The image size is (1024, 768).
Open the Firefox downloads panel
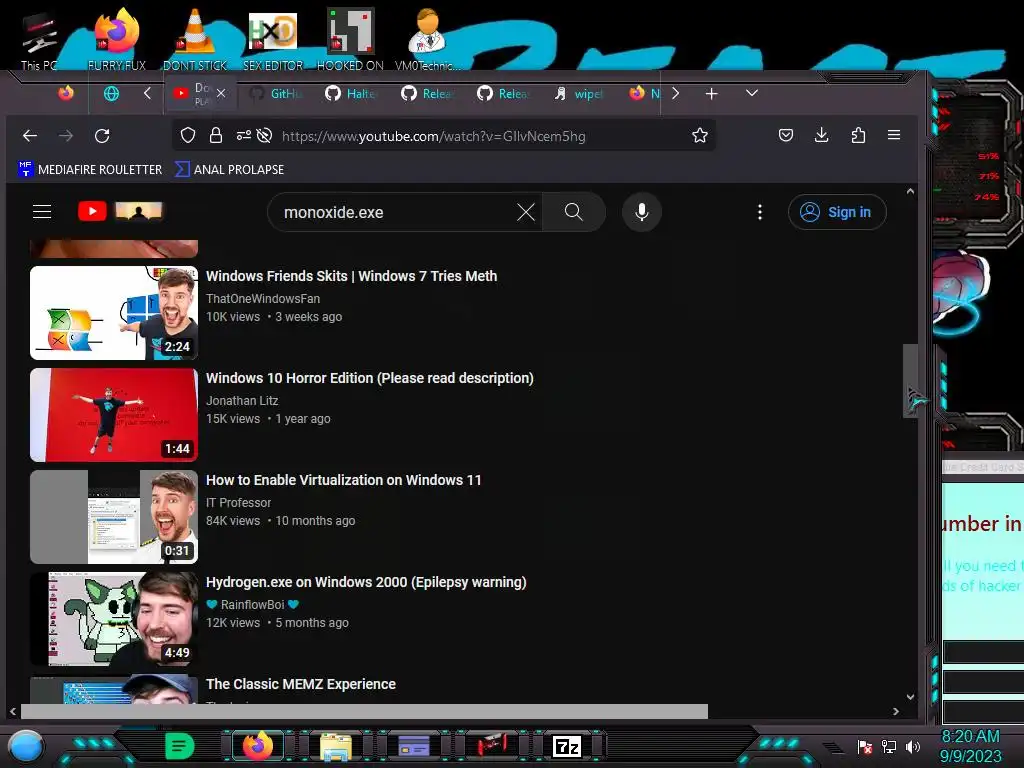click(822, 135)
